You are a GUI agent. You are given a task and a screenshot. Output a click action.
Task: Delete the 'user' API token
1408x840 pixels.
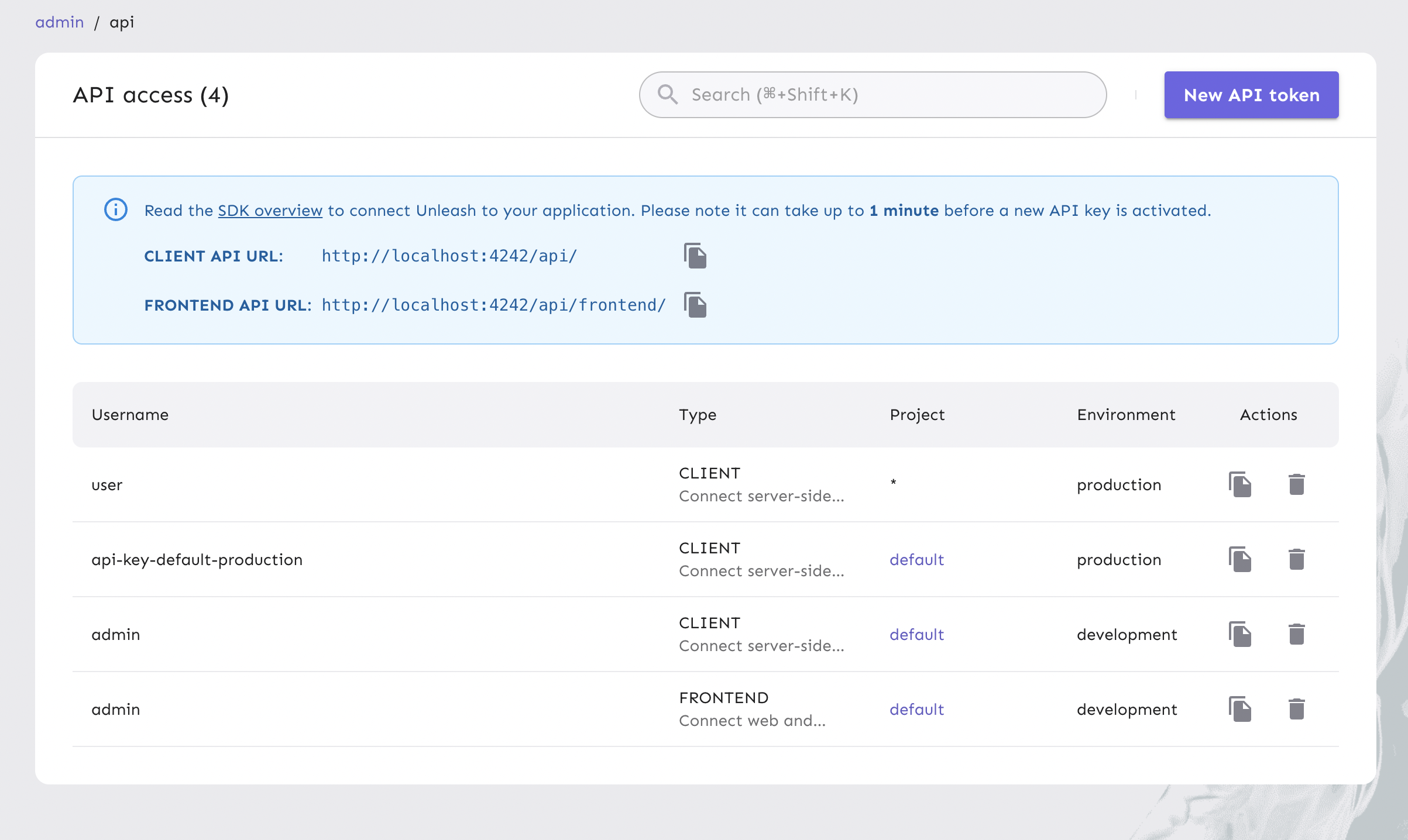tap(1296, 484)
